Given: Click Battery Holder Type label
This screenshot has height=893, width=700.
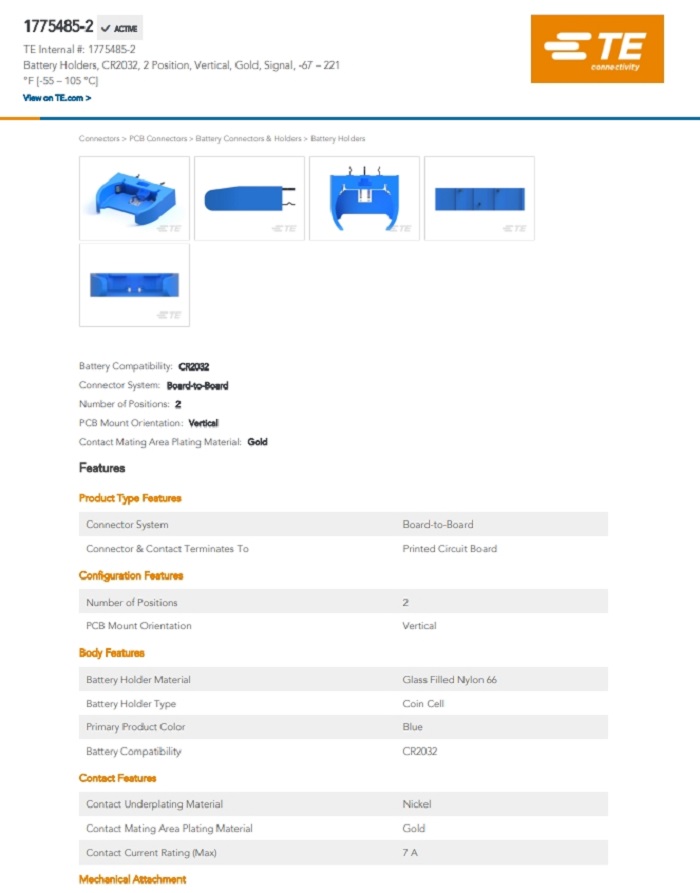Looking at the screenshot, I should [131, 704].
